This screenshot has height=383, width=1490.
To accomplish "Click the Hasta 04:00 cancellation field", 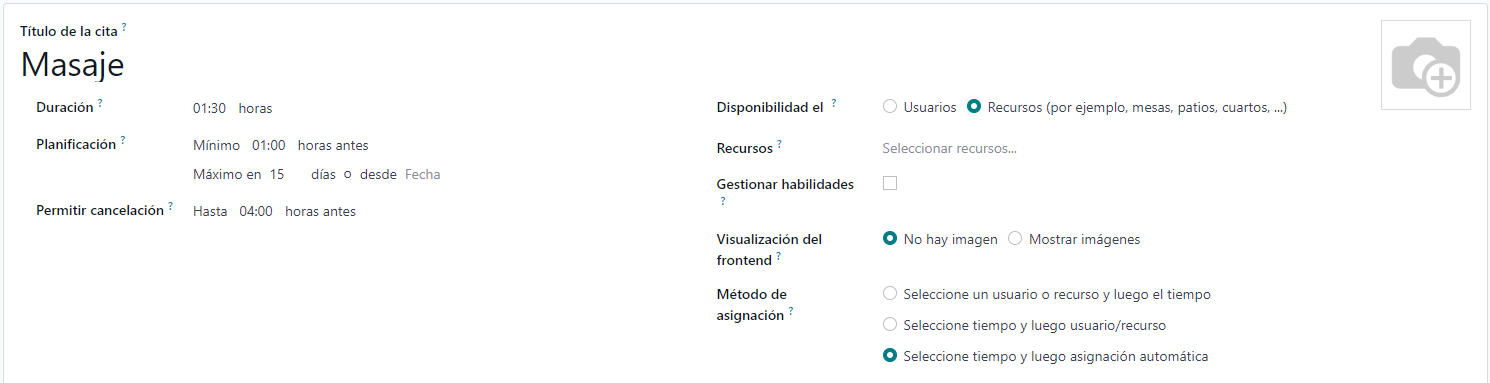I will [x=257, y=211].
